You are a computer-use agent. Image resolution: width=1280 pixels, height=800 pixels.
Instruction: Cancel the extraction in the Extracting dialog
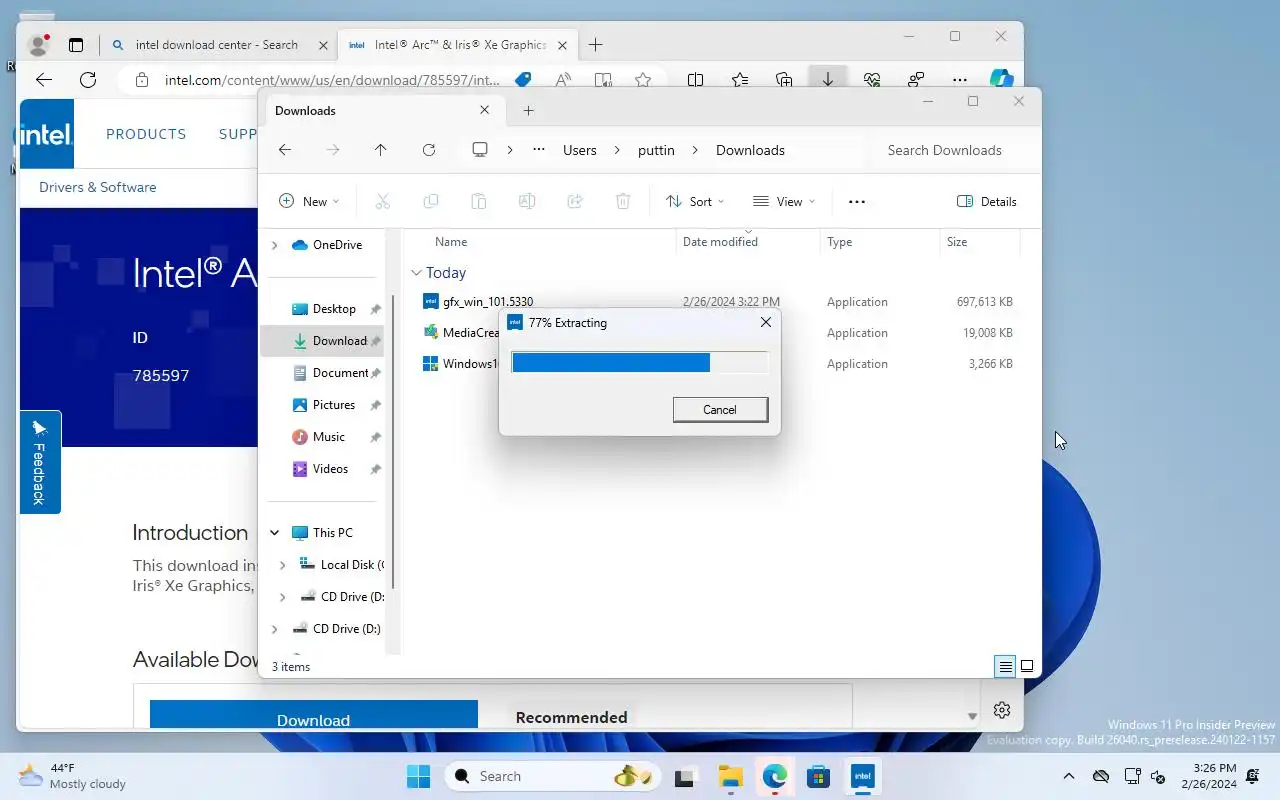pyautogui.click(x=720, y=409)
